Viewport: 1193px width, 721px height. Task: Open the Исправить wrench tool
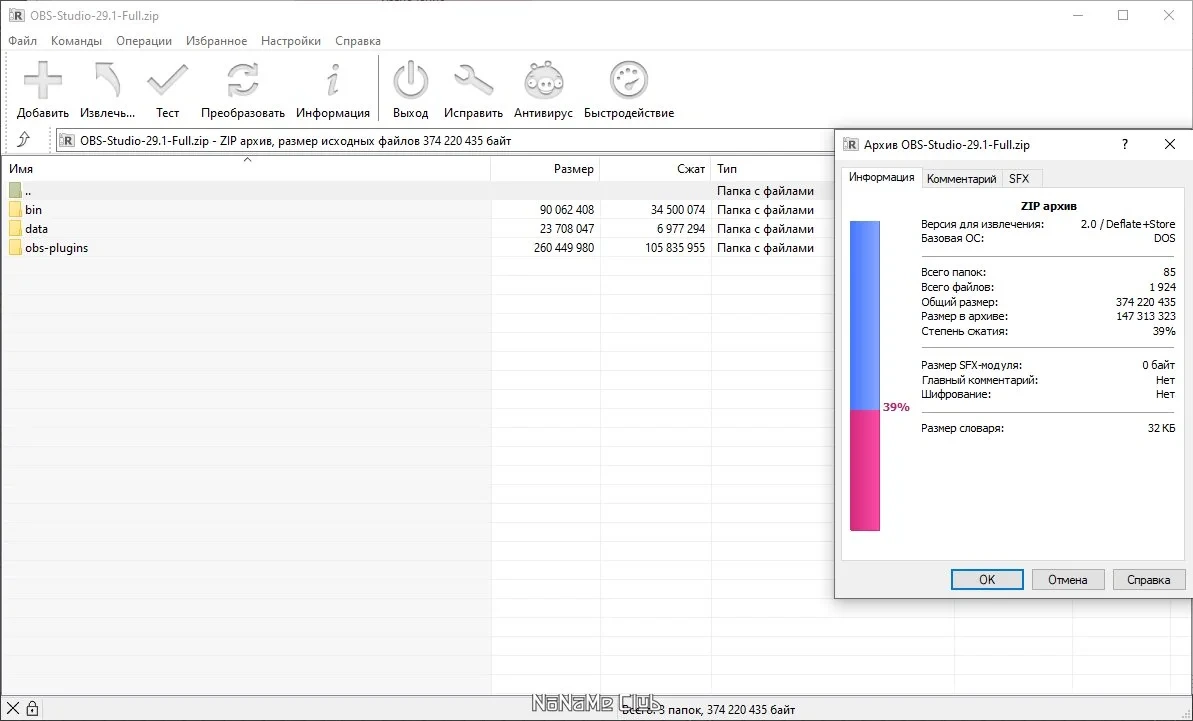click(x=473, y=81)
